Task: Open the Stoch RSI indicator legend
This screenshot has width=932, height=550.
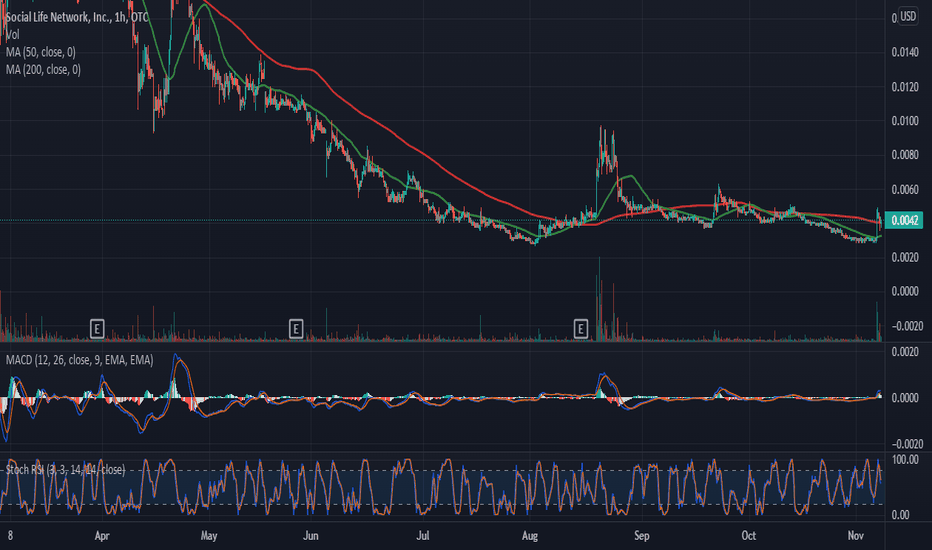Action: tap(65, 470)
